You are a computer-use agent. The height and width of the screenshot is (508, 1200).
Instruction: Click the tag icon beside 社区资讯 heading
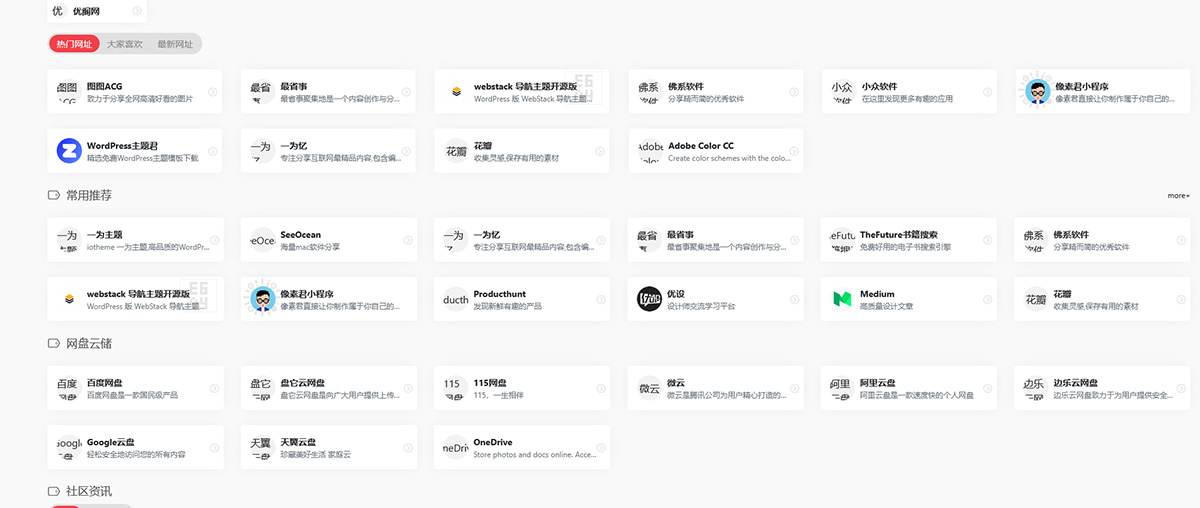click(x=54, y=491)
